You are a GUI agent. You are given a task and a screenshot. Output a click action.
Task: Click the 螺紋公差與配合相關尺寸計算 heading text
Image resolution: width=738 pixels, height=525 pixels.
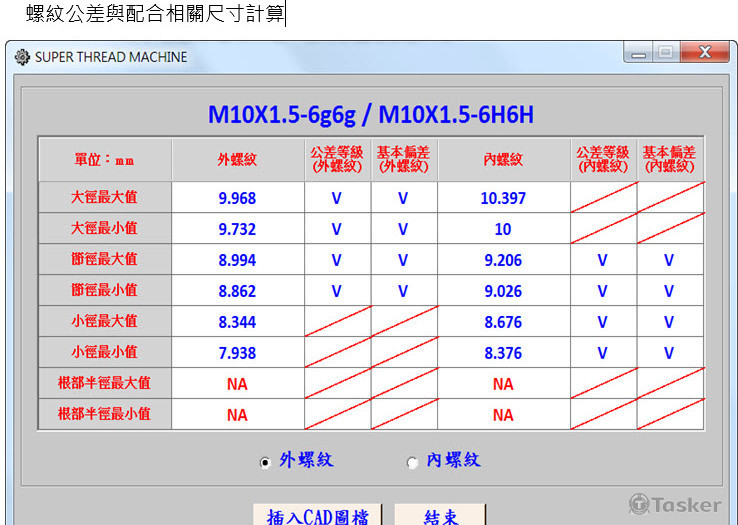pos(155,13)
